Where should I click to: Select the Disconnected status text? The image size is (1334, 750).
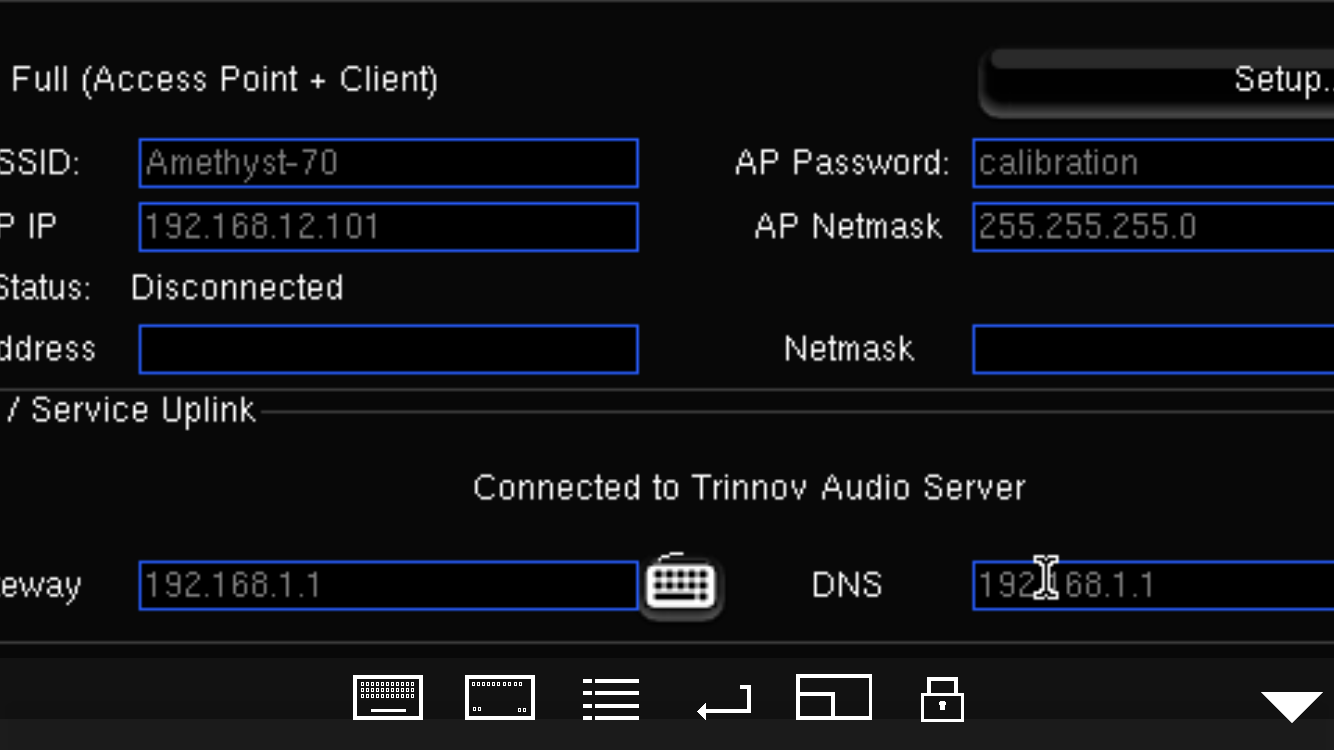[237, 288]
